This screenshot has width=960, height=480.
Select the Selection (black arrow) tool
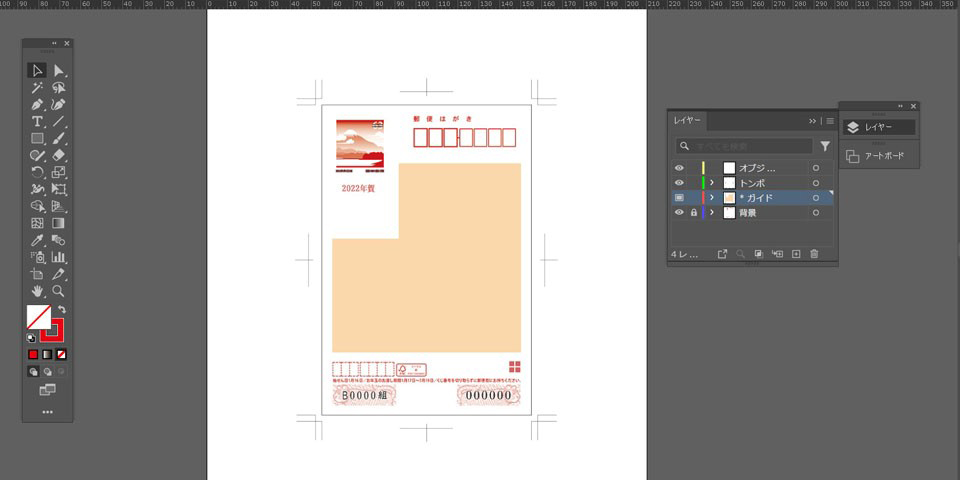(x=37, y=71)
